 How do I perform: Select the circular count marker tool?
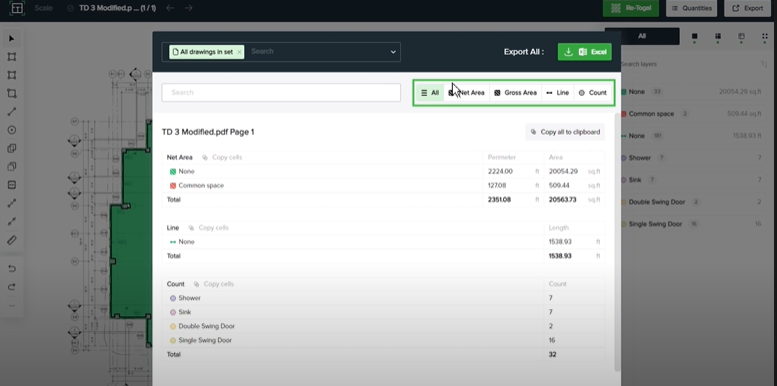coord(12,130)
